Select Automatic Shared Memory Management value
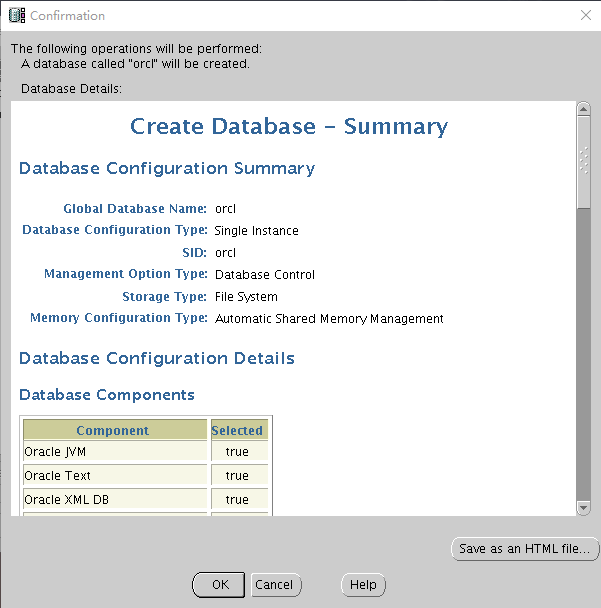This screenshot has width=601, height=608. click(x=329, y=319)
